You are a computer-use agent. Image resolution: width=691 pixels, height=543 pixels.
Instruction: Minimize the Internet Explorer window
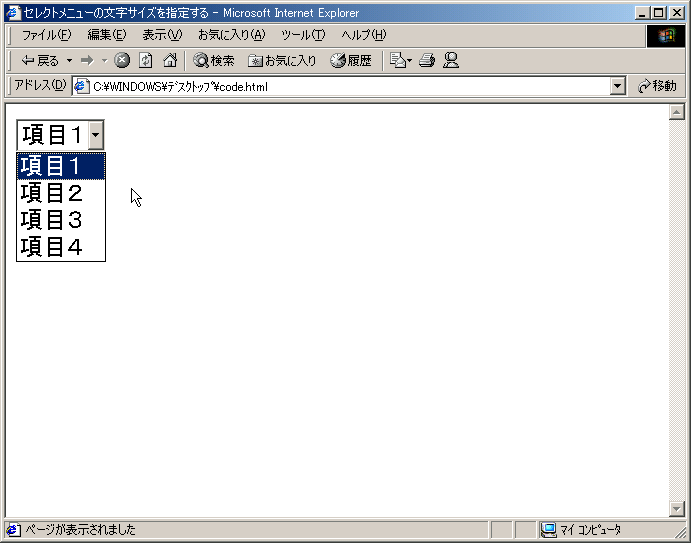[x=642, y=13]
